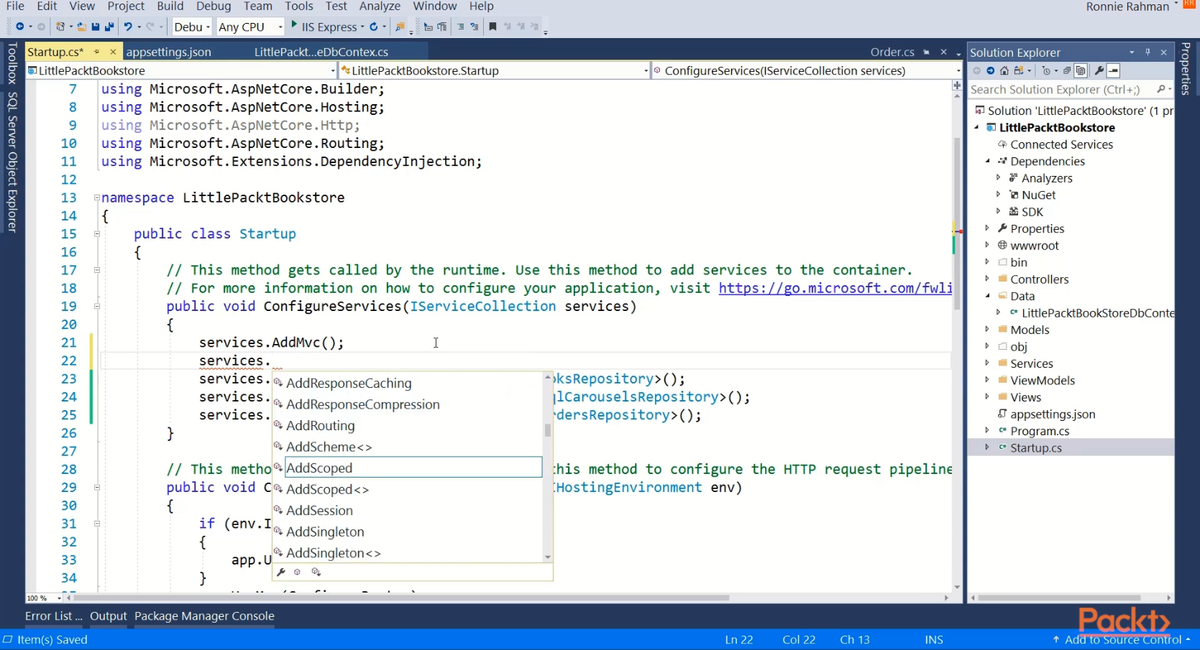The image size is (1200, 650).
Task: Open Properties wrench in Solution Explorer toolbar
Action: click(1099, 71)
